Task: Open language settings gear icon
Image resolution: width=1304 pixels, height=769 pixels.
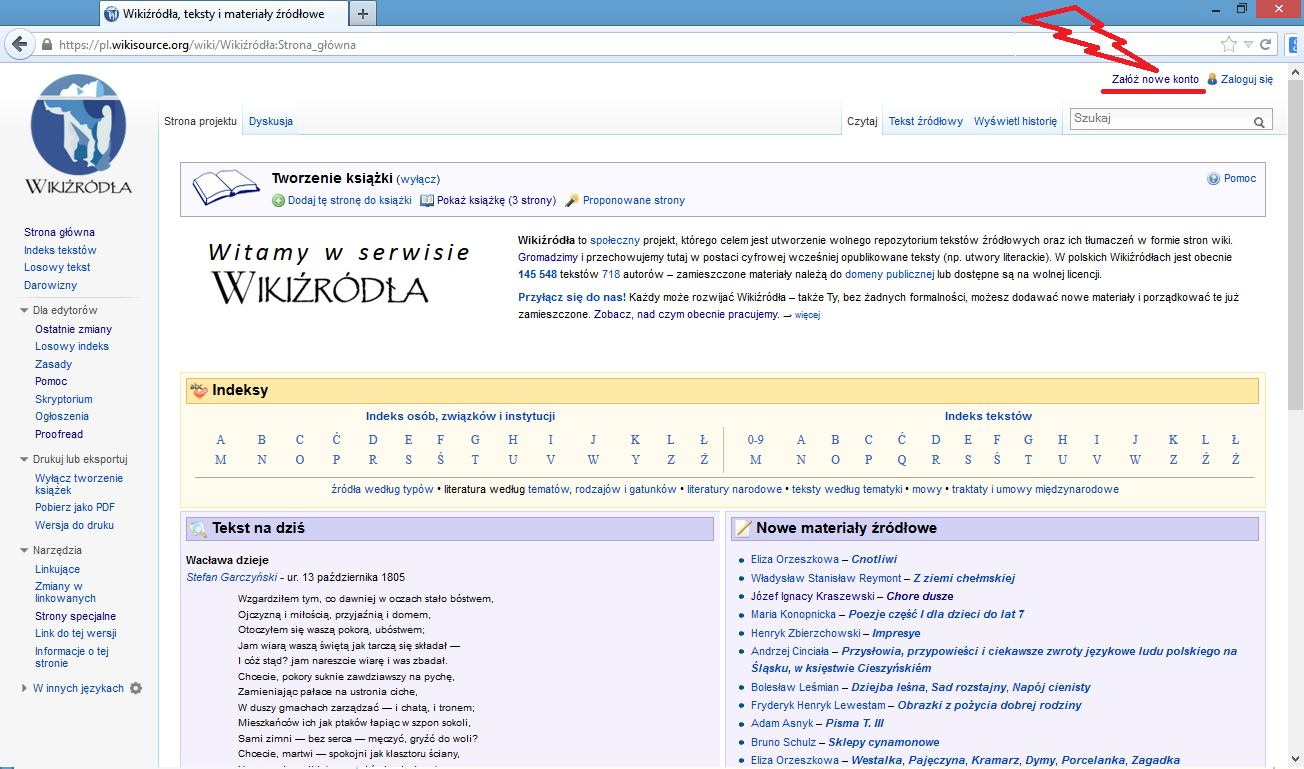Action: pyautogui.click(x=136, y=688)
